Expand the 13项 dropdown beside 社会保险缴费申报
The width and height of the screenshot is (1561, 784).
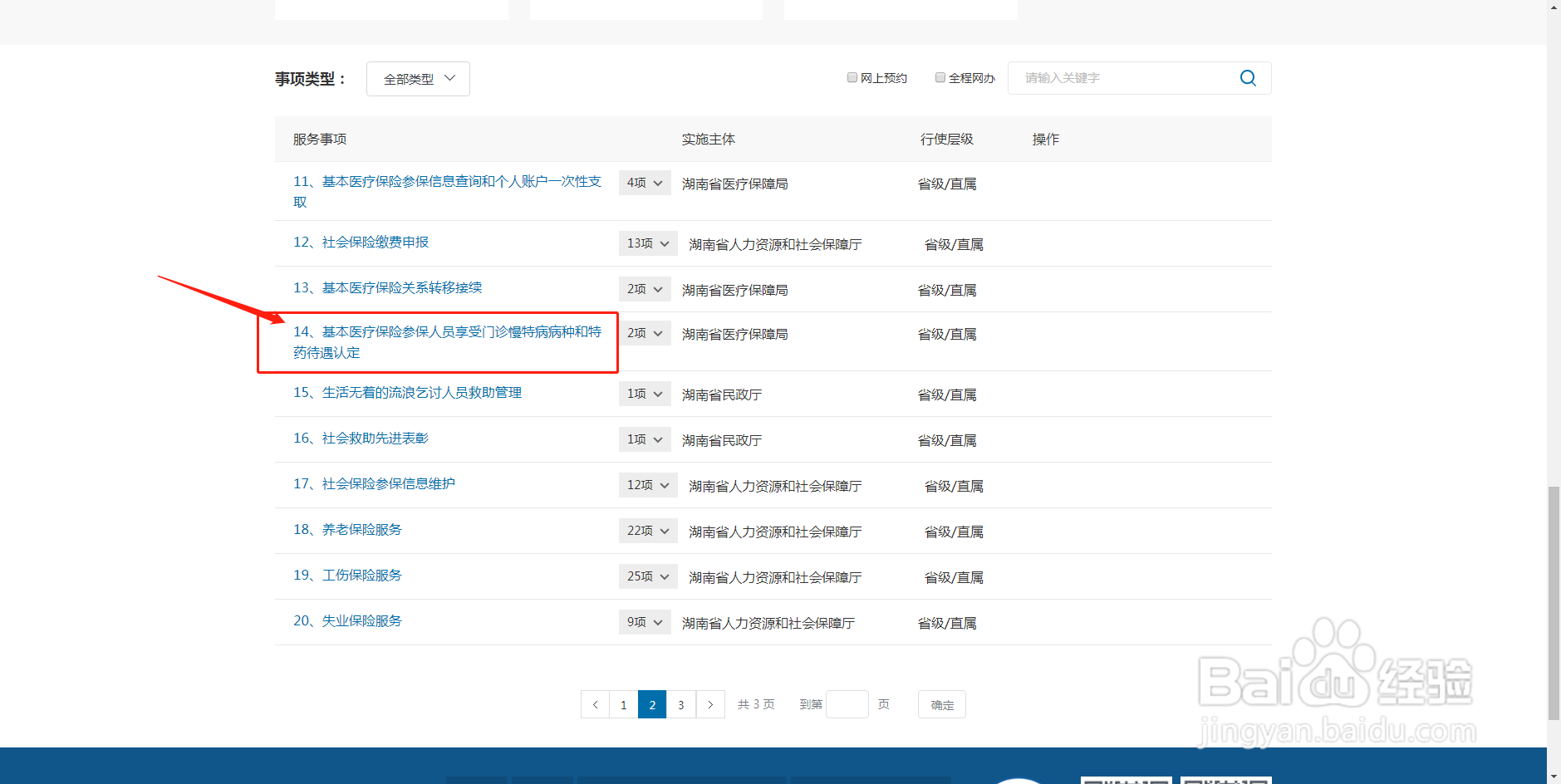coord(647,243)
